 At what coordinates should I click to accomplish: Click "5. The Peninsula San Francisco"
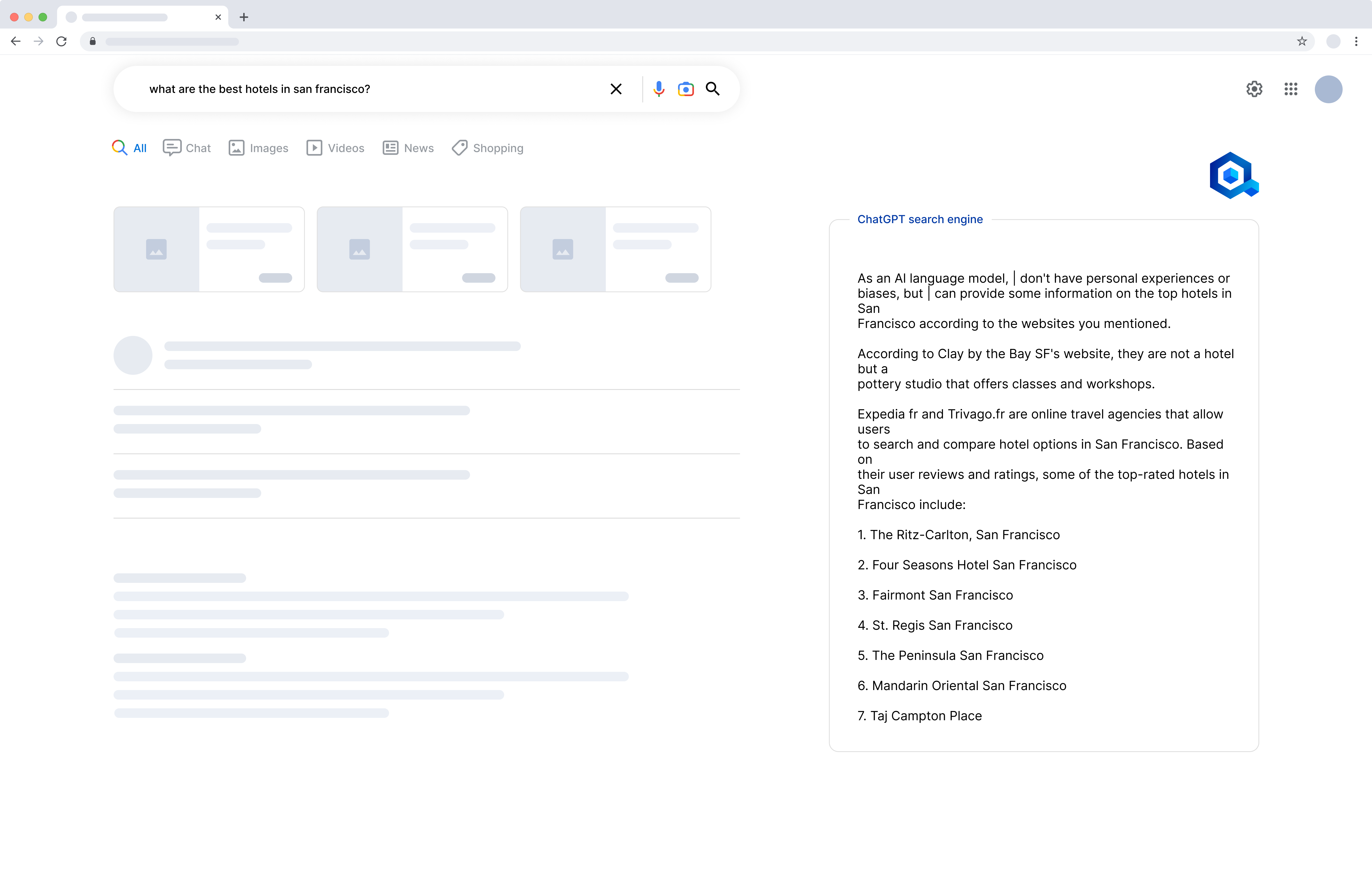click(x=951, y=655)
